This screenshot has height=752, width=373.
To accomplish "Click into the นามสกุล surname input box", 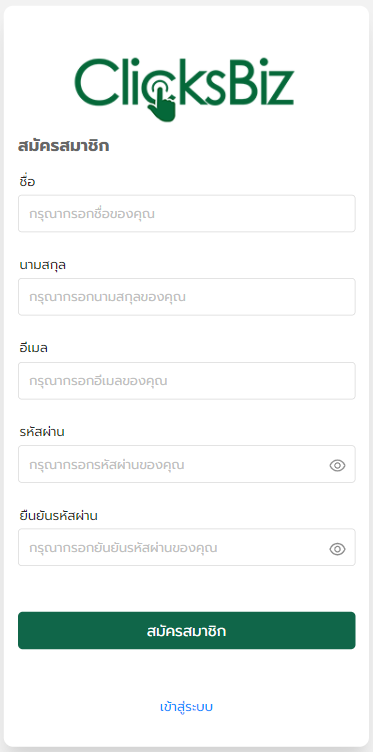I will (186, 297).
